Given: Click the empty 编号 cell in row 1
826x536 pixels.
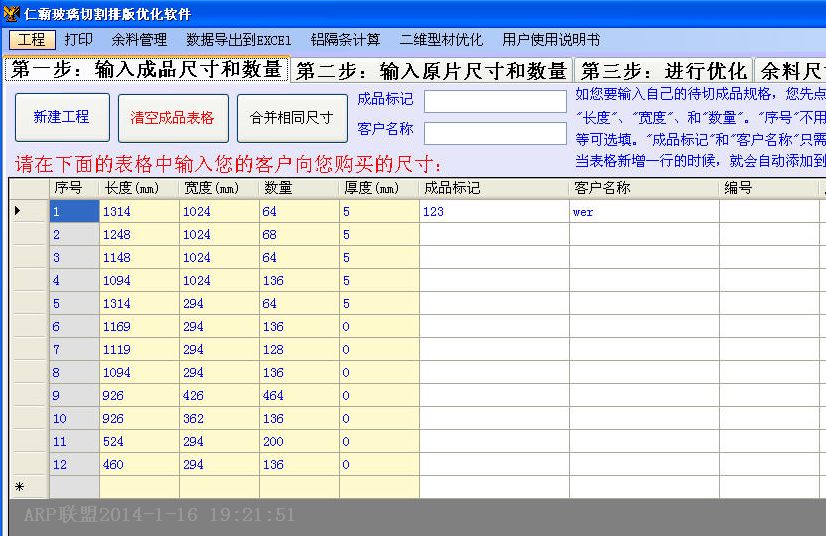Looking at the screenshot, I should [x=769, y=211].
